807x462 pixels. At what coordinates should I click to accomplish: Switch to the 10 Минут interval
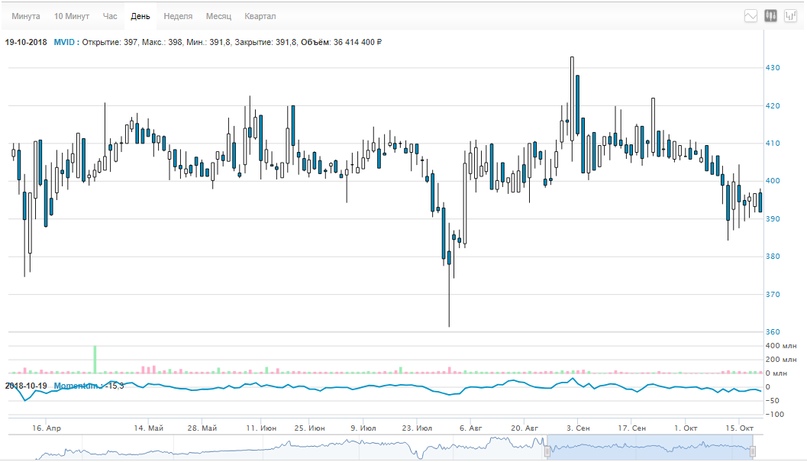tap(72, 17)
